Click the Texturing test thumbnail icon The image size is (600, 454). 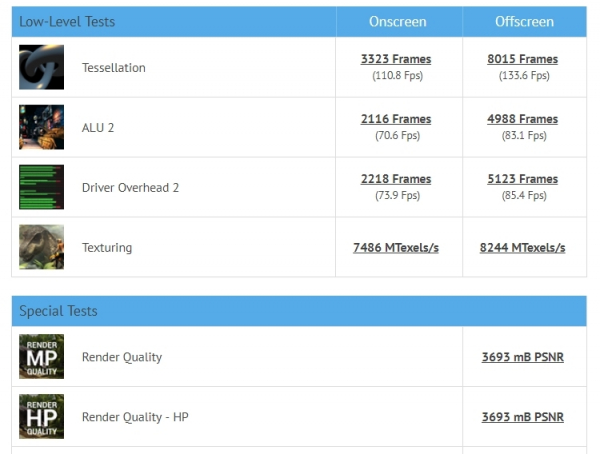click(41, 247)
